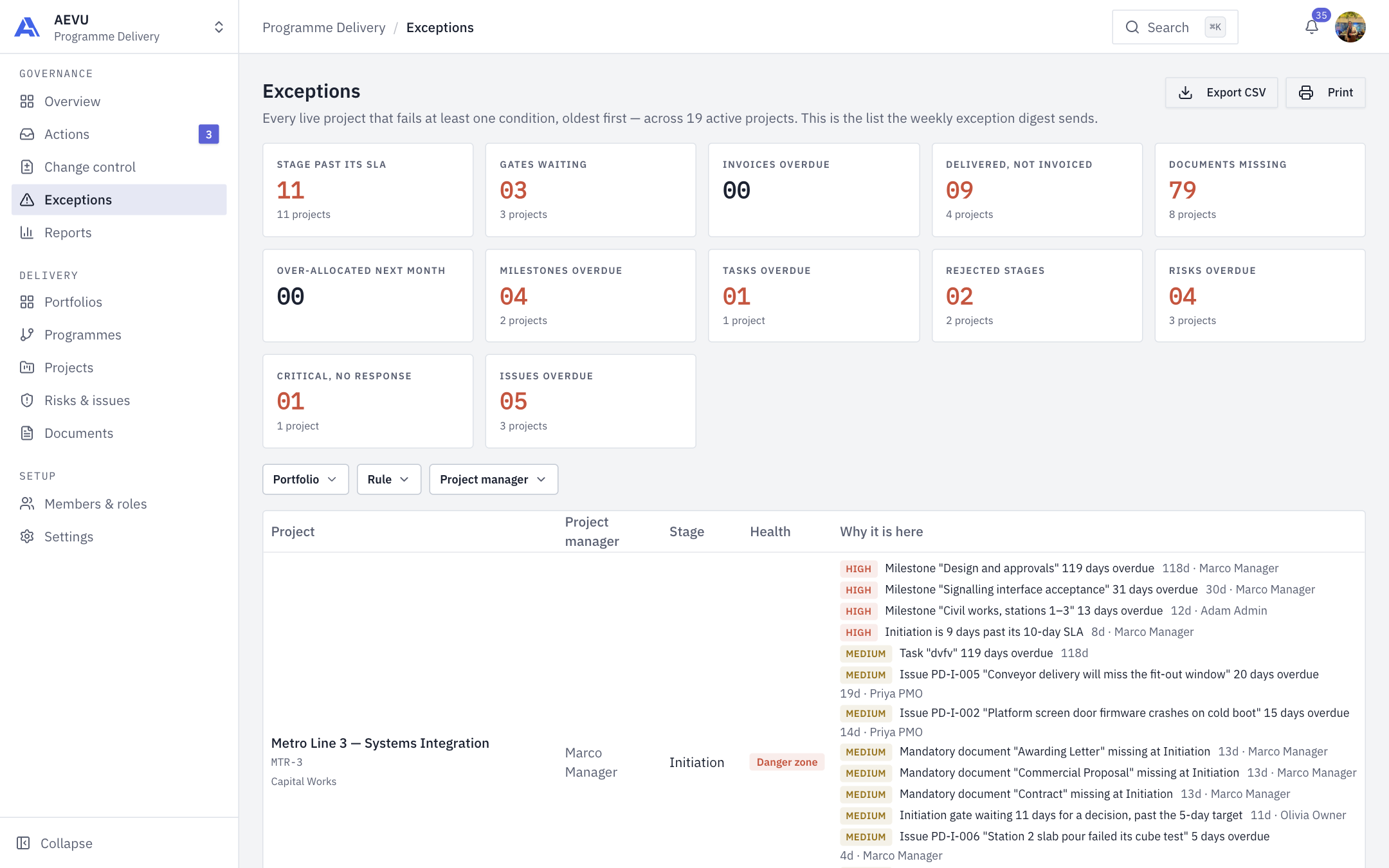Click the Actions inbox icon
The height and width of the screenshot is (868, 1389).
(27, 134)
